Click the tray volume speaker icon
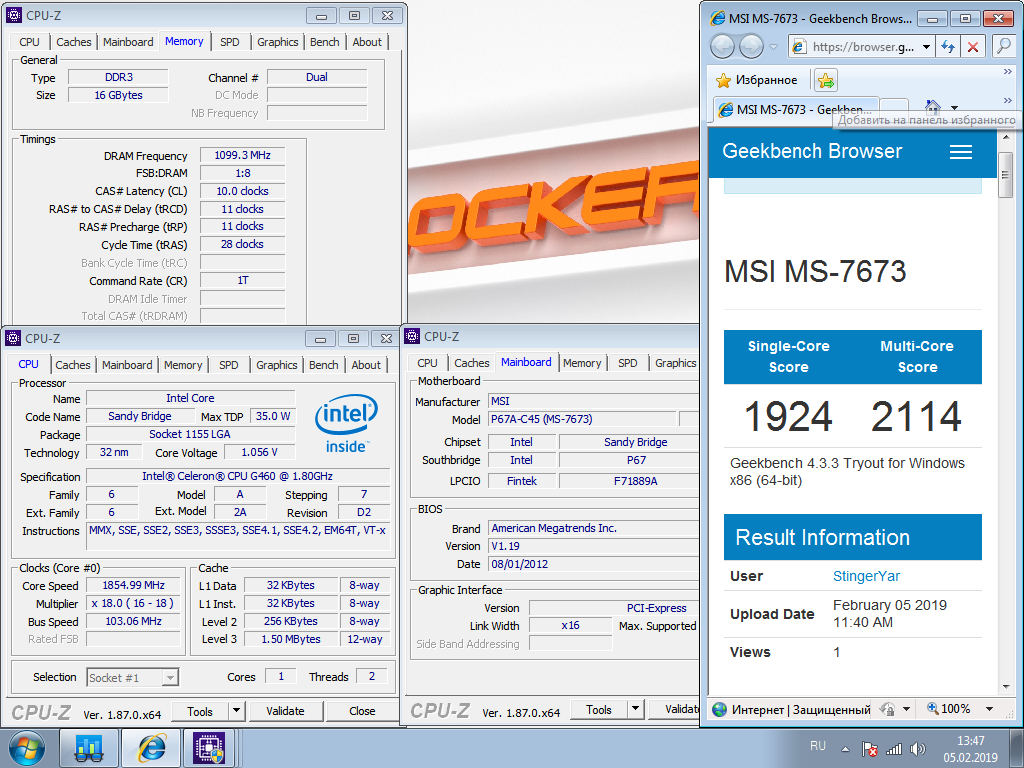The height and width of the screenshot is (768, 1024). [918, 749]
